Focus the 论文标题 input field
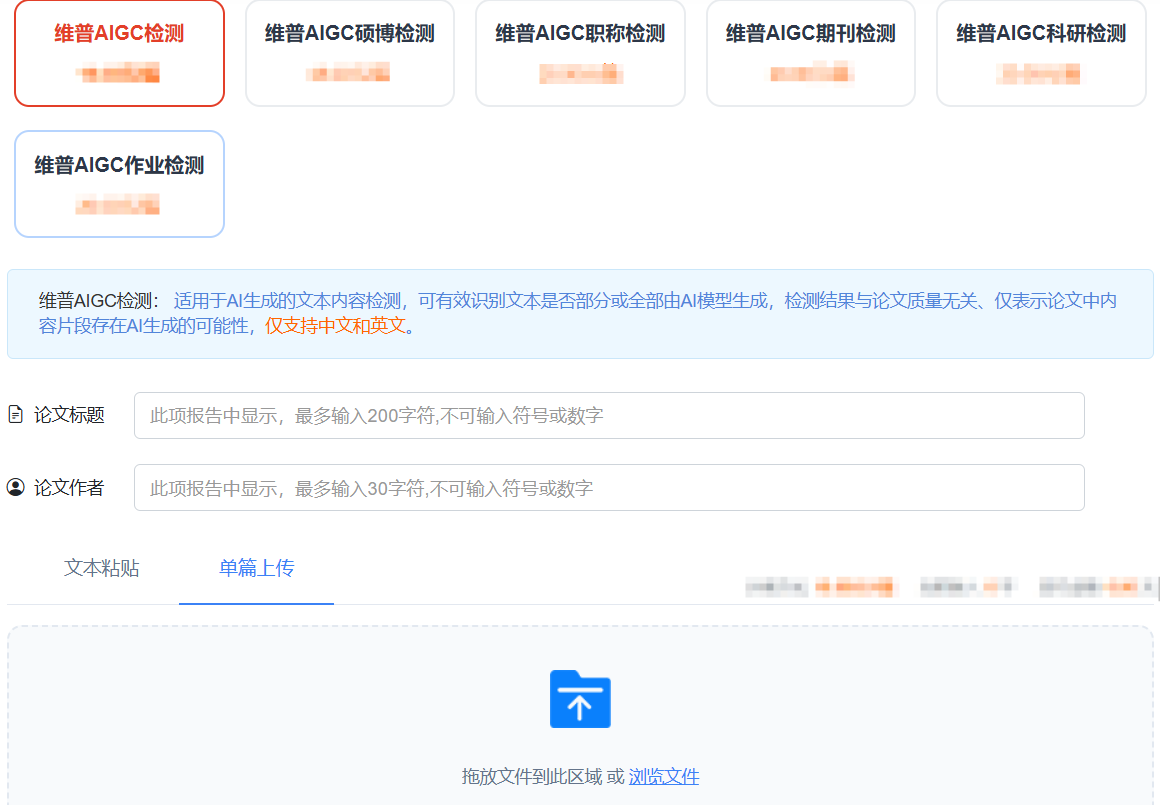1160x805 pixels. (609, 415)
